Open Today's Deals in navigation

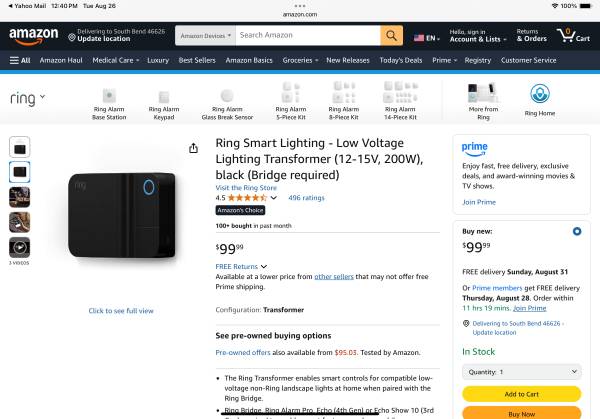400,60
